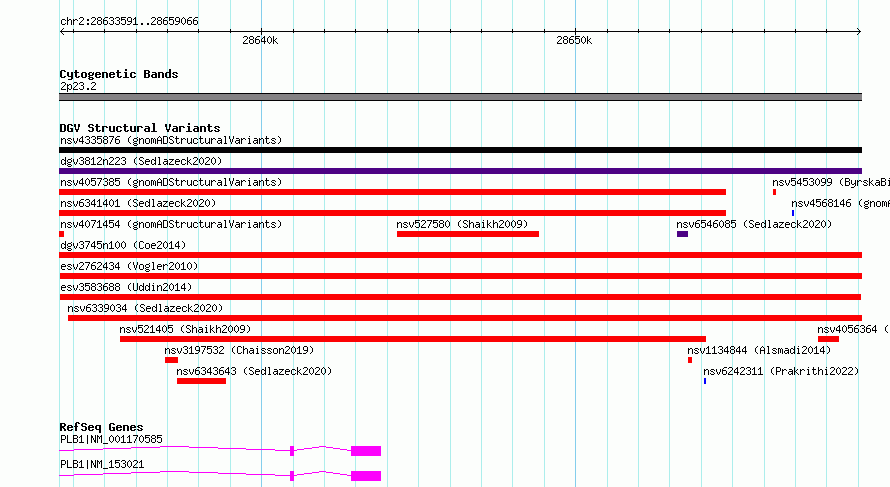890x487 pixels.
Task: Click the nsv6339034 red variant bar
Action: pos(465,318)
